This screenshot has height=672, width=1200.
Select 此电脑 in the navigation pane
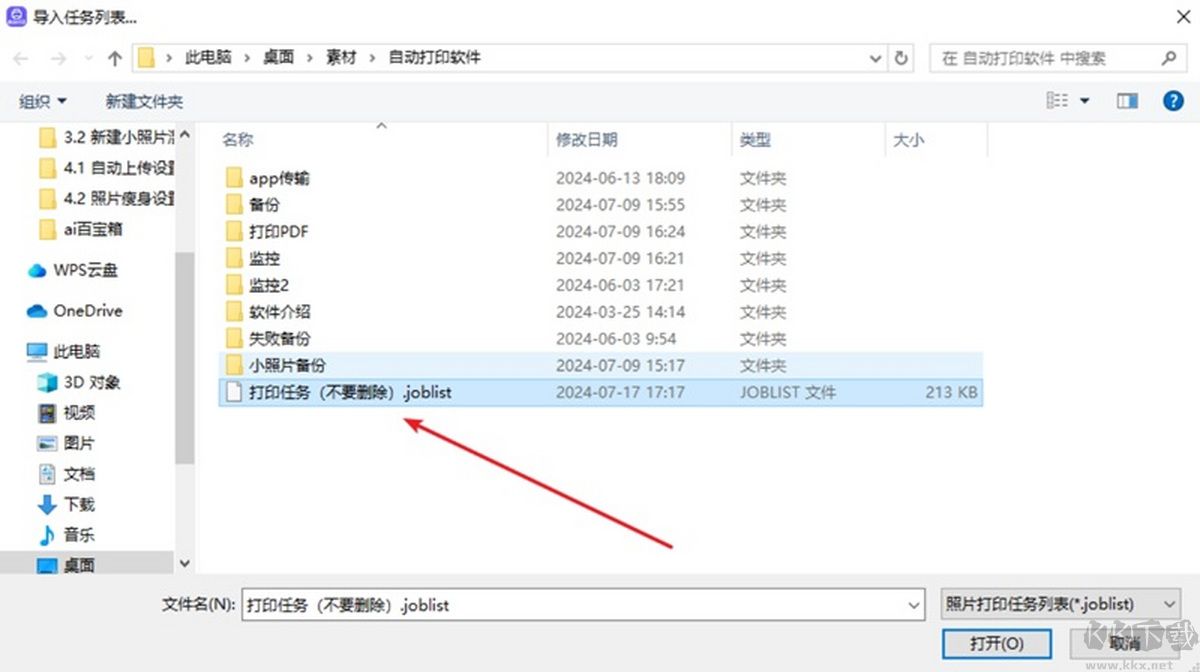(x=64, y=352)
